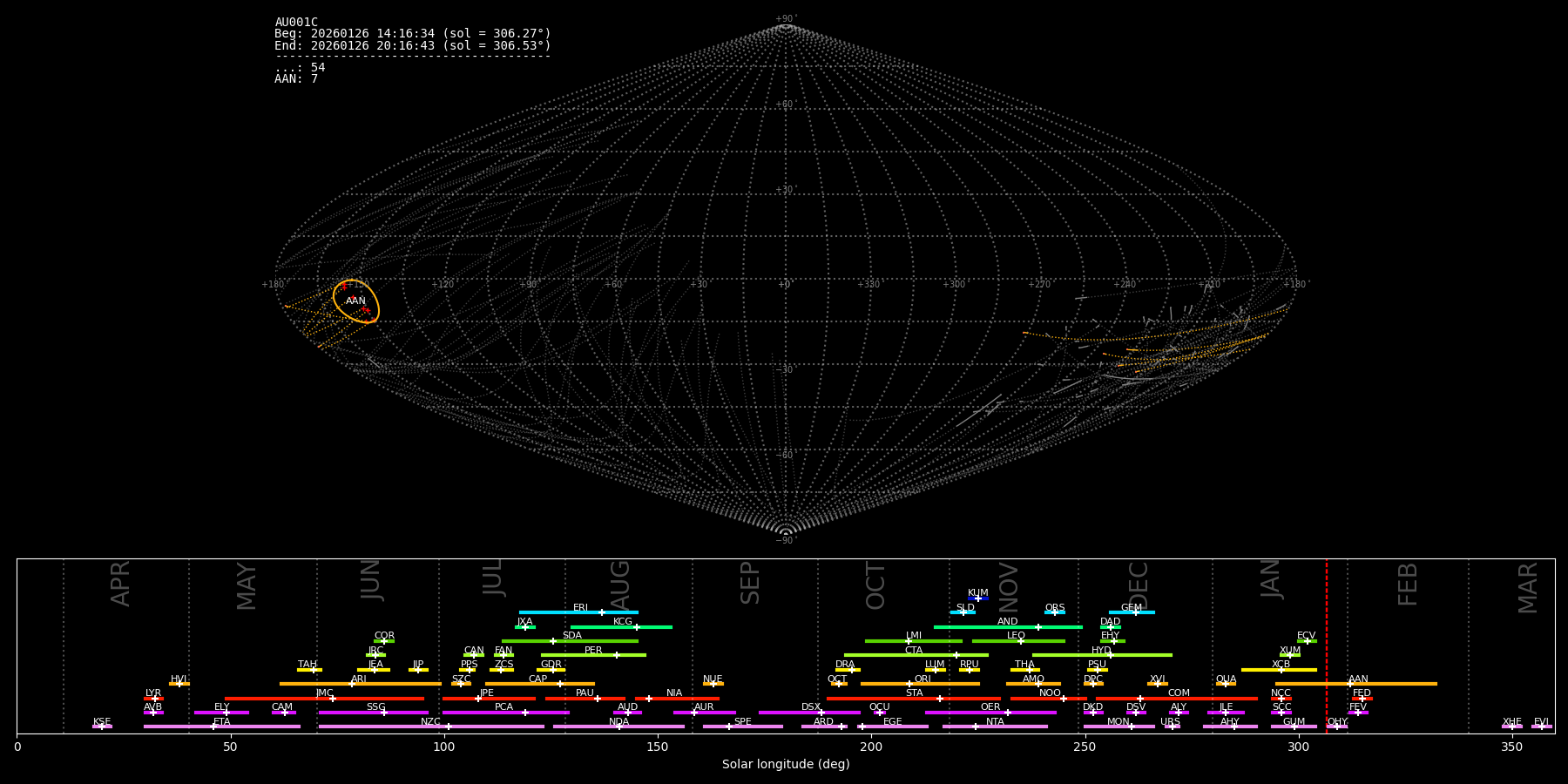Click the STA shower label
Screen dimensions: 1568x784
click(914, 693)
